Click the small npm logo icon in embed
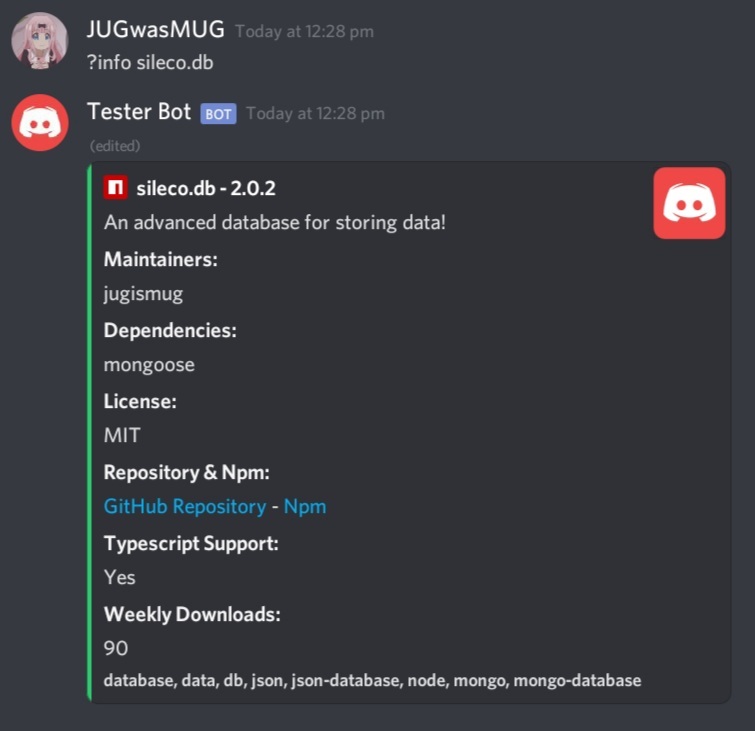The height and width of the screenshot is (731, 755). tap(115, 187)
